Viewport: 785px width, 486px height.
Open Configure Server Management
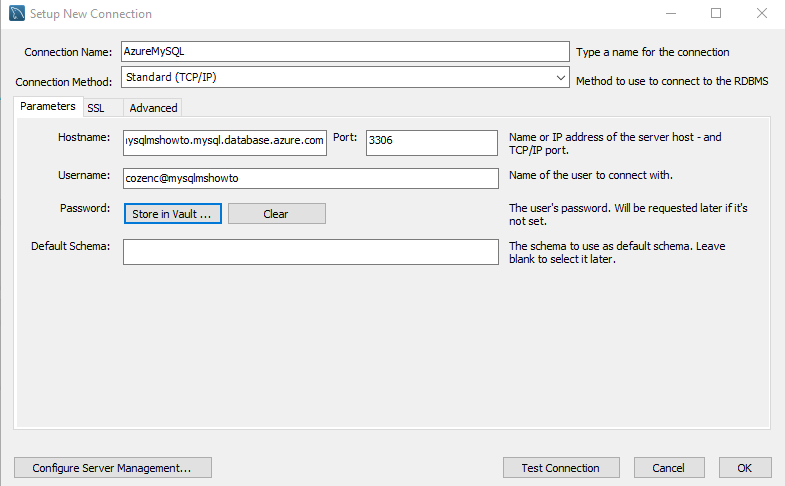pyautogui.click(x=113, y=467)
